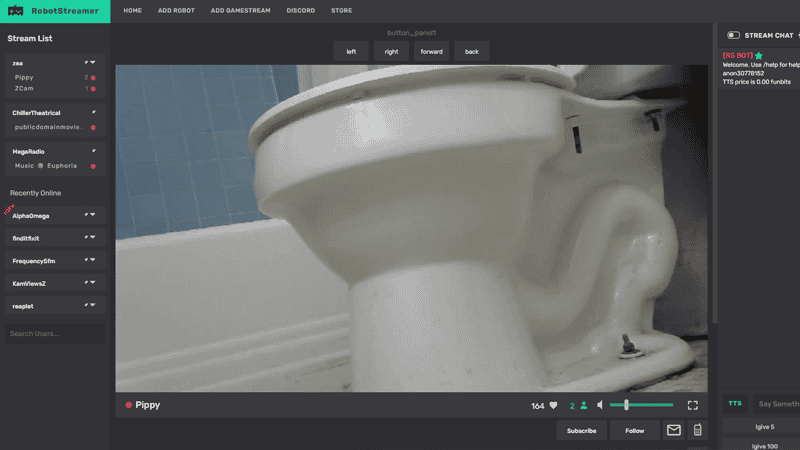Click the small icon in ChillerTheatrical header
The image size is (800, 450).
pyautogui.click(x=94, y=112)
